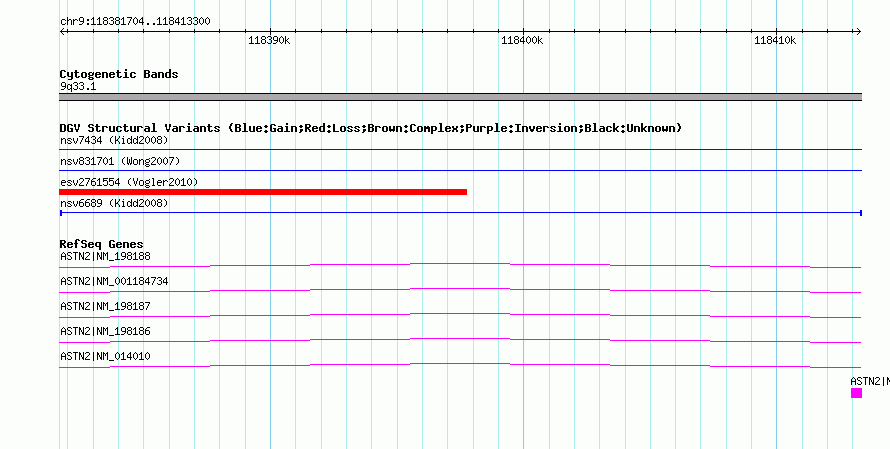Click the nsv7434 (Kidd2008) variant label
The height and width of the screenshot is (449, 890).
(114, 140)
